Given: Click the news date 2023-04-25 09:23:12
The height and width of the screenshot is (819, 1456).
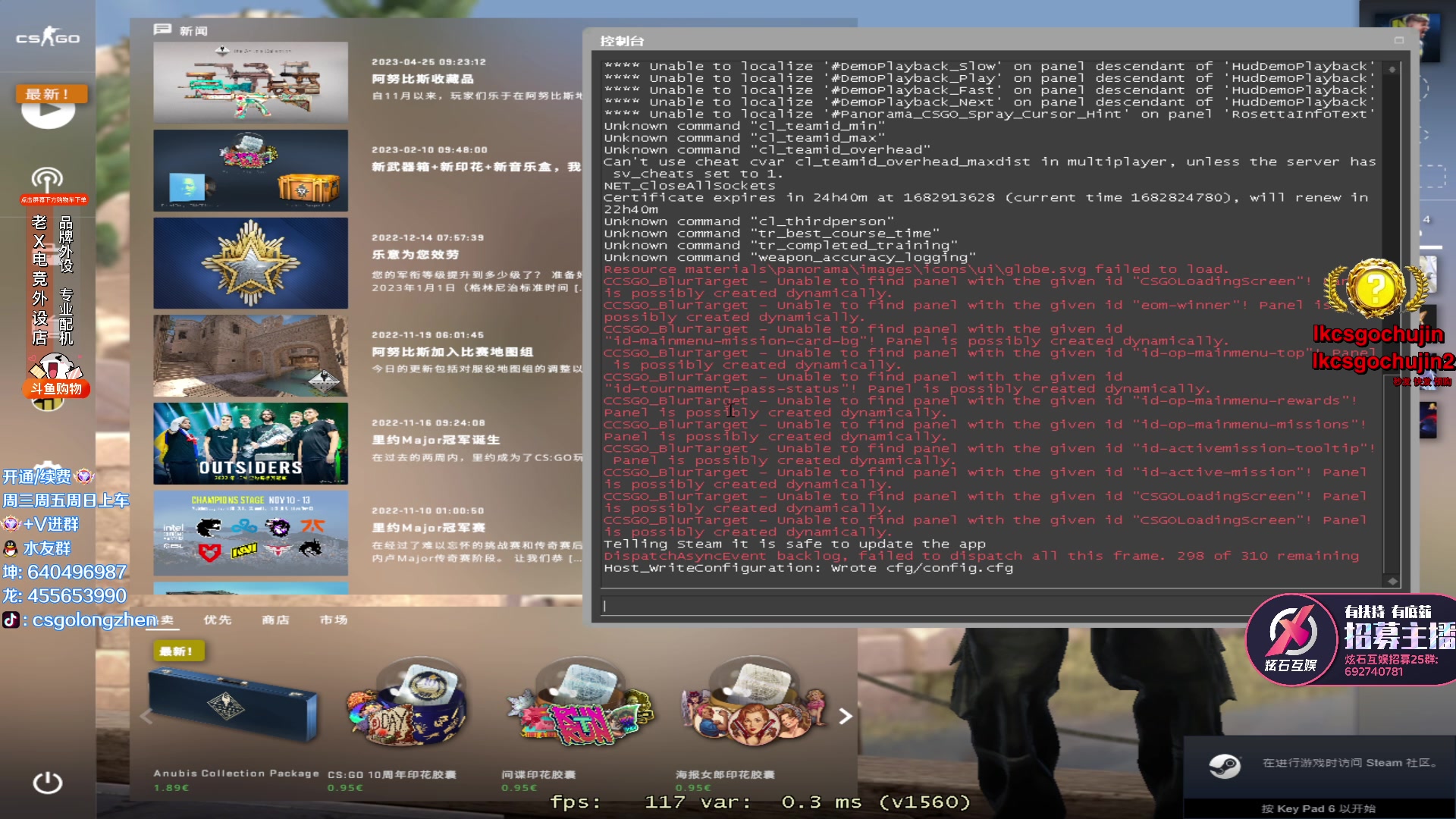Looking at the screenshot, I should (x=428, y=62).
